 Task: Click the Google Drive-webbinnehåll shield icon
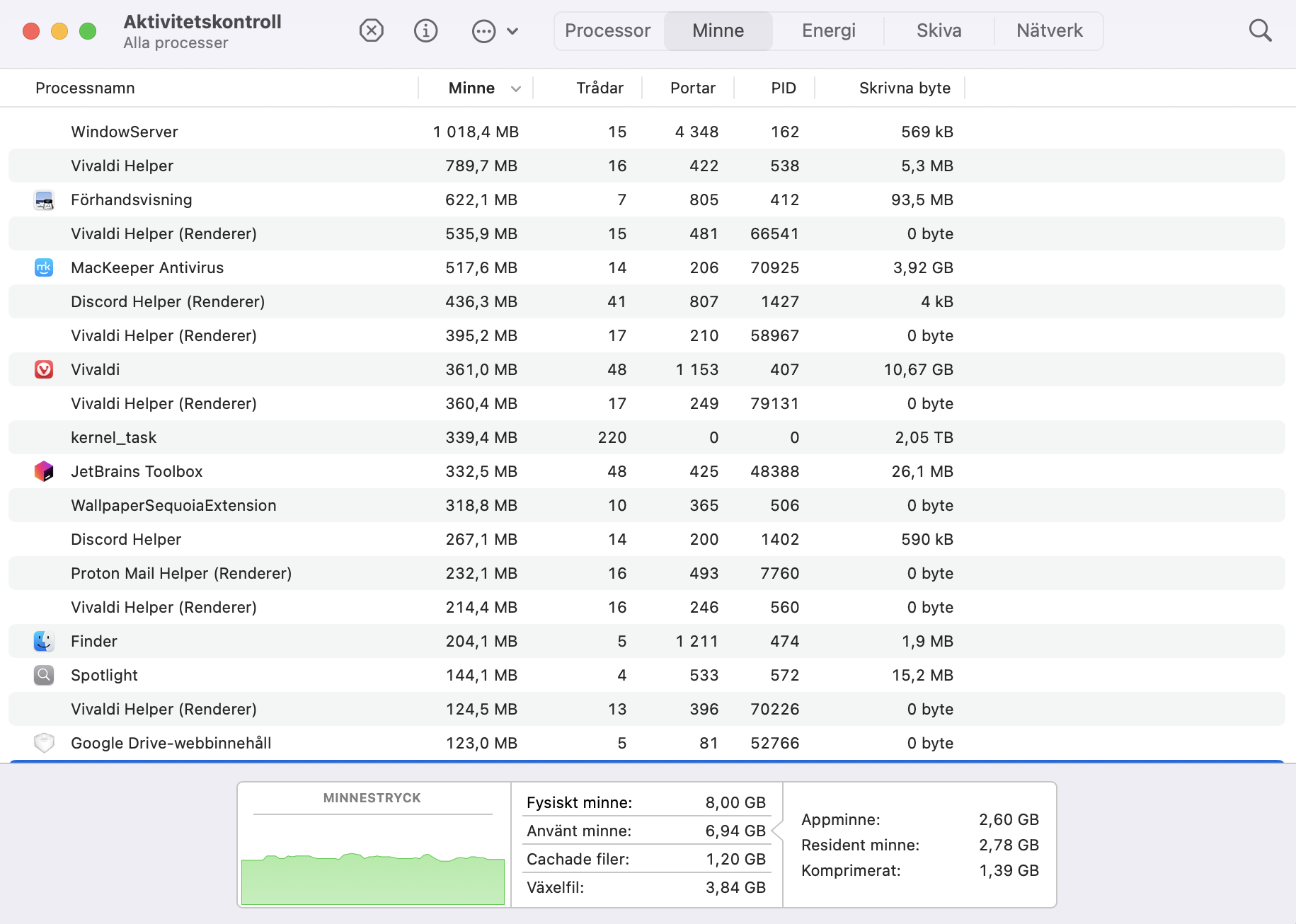[44, 743]
